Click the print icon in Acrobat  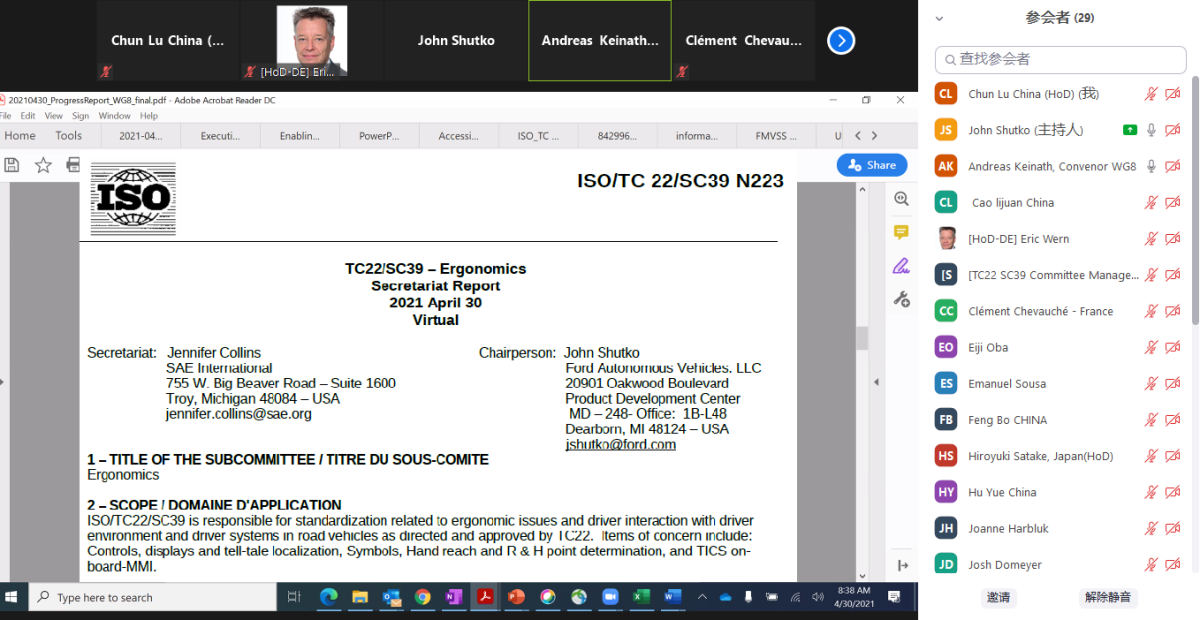pyautogui.click(x=73, y=165)
